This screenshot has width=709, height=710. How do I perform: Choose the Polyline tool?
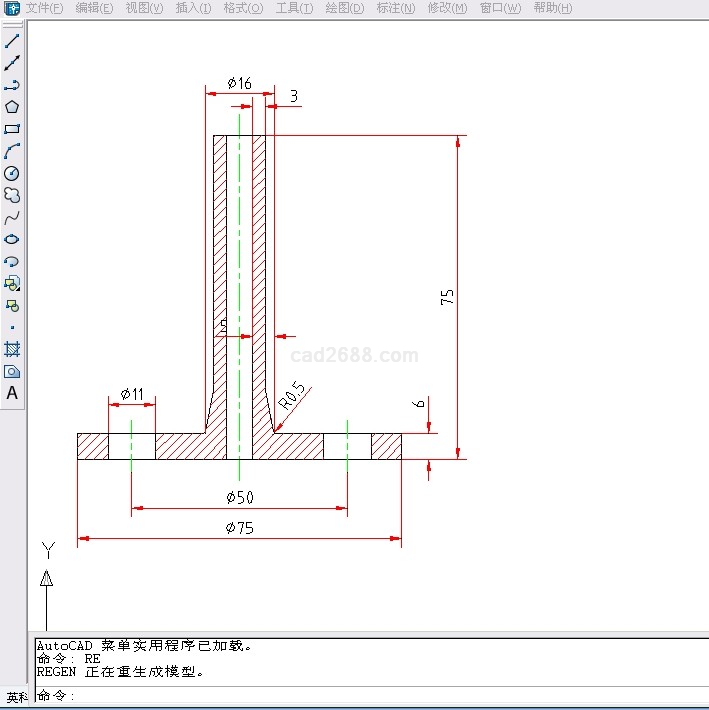[x=12, y=85]
